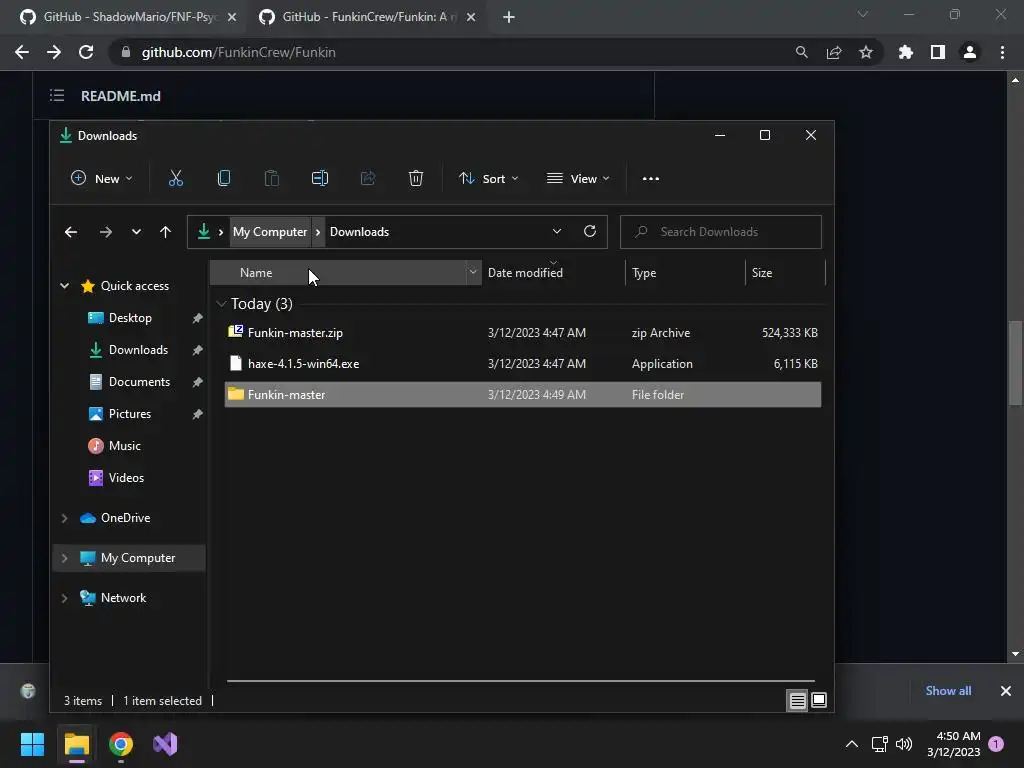Open Chrome extensions puzzle icon

click(906, 52)
